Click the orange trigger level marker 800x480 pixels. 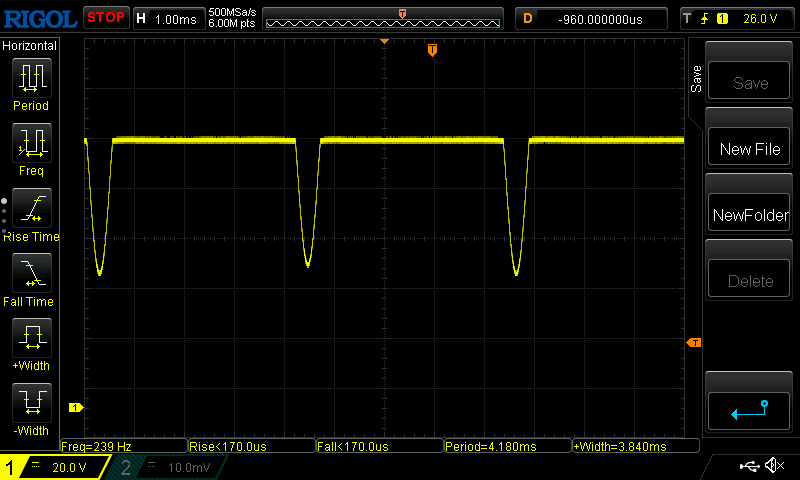pos(693,343)
